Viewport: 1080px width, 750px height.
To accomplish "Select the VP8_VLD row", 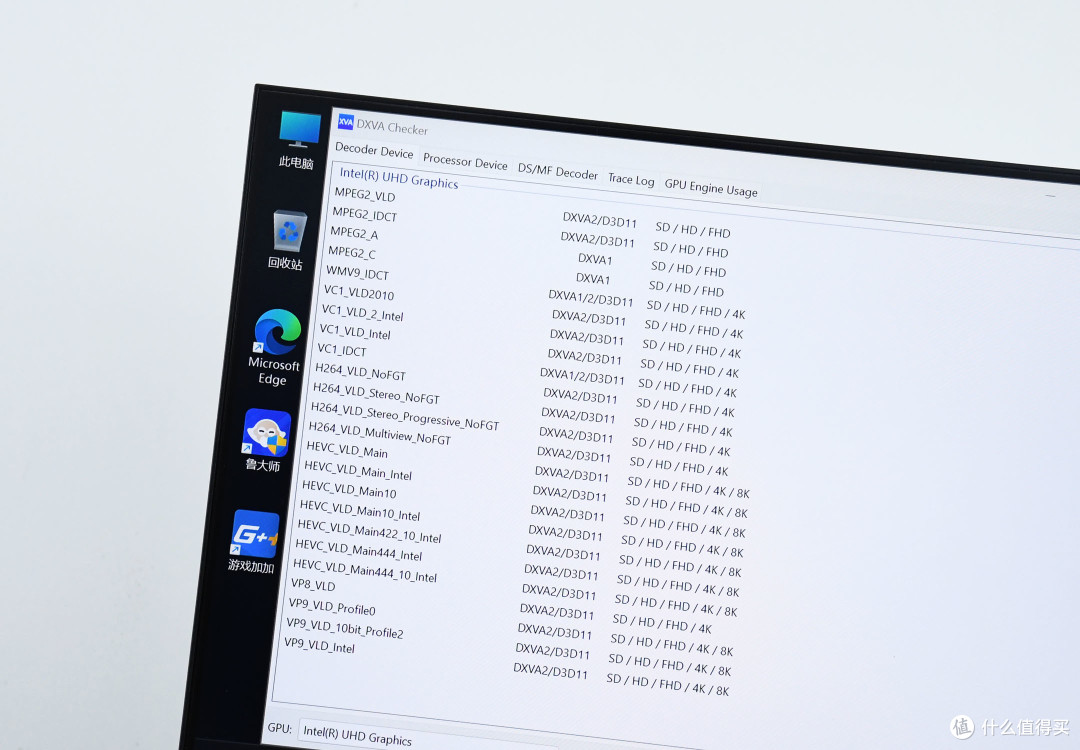I will (x=501, y=606).
